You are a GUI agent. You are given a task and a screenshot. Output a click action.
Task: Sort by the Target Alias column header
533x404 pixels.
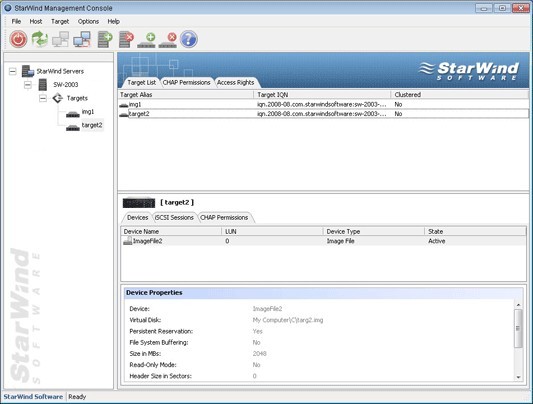point(186,95)
